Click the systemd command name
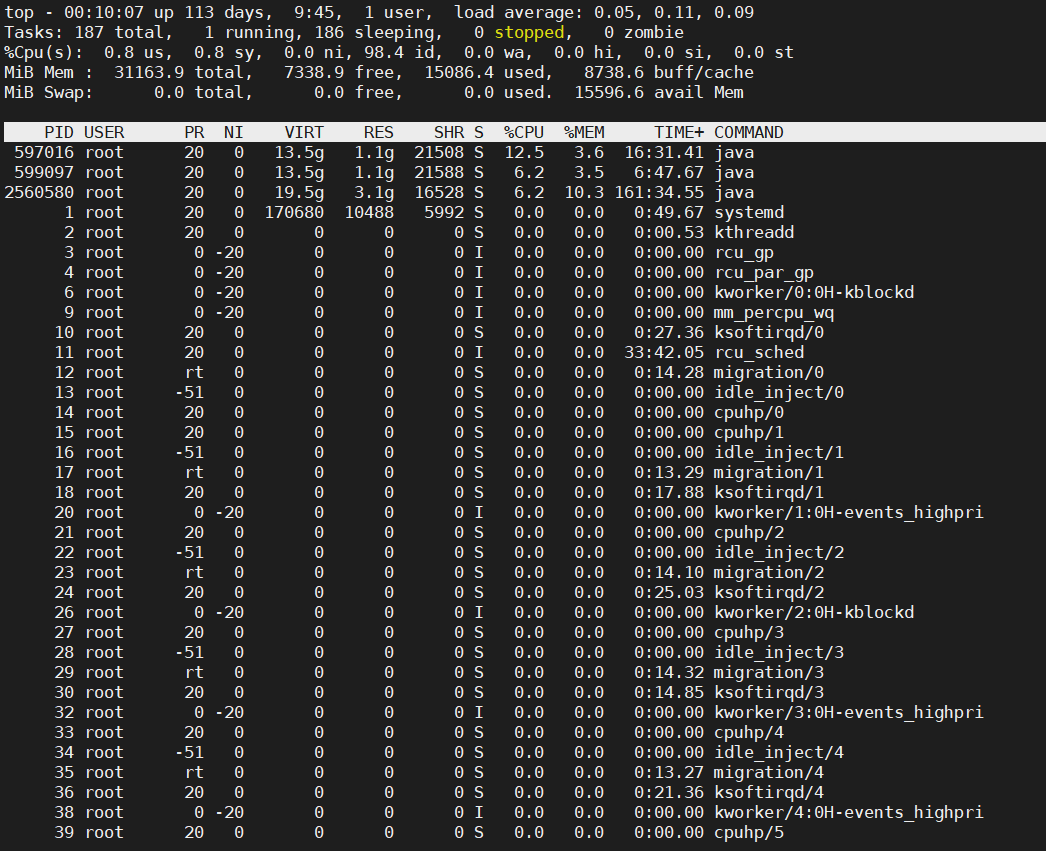1046x851 pixels. tap(749, 213)
